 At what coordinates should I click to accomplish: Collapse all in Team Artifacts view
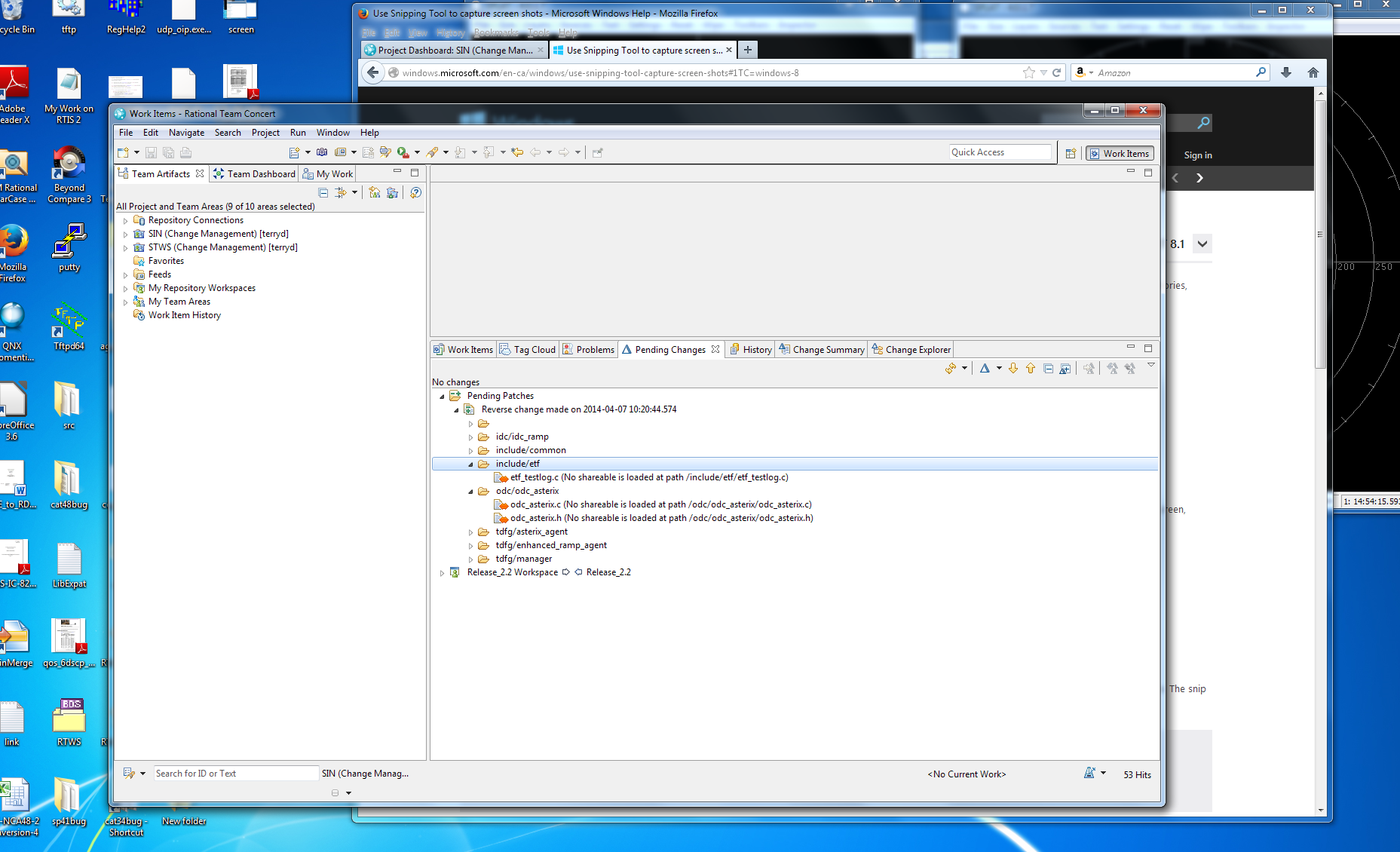(323, 193)
